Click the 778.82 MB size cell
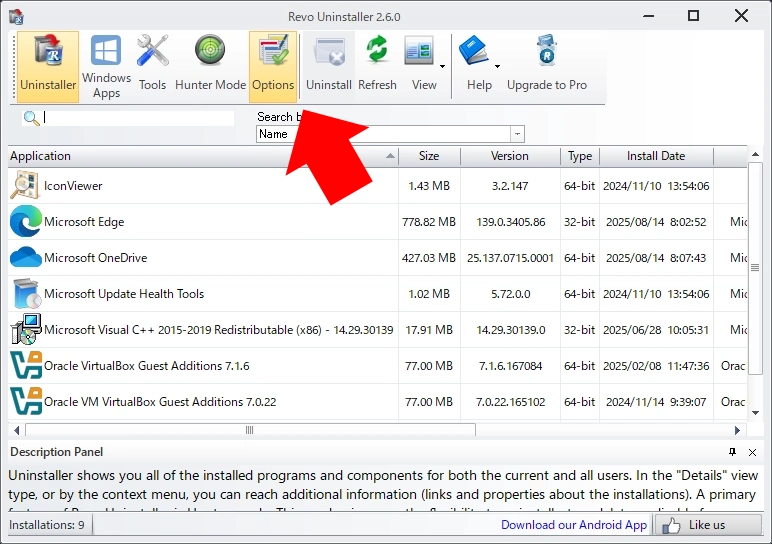 click(x=429, y=222)
